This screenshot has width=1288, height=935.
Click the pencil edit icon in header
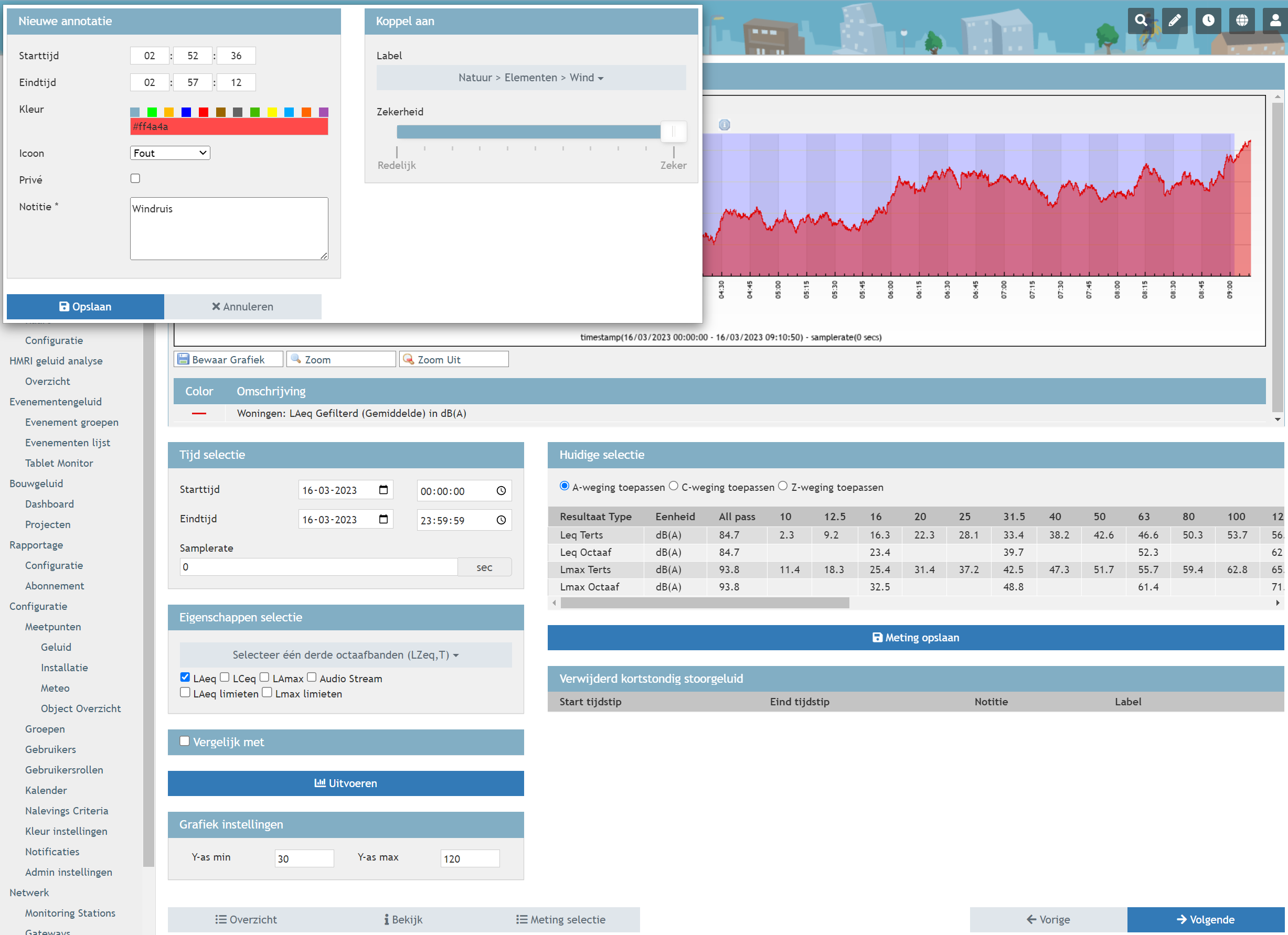pyautogui.click(x=1175, y=21)
